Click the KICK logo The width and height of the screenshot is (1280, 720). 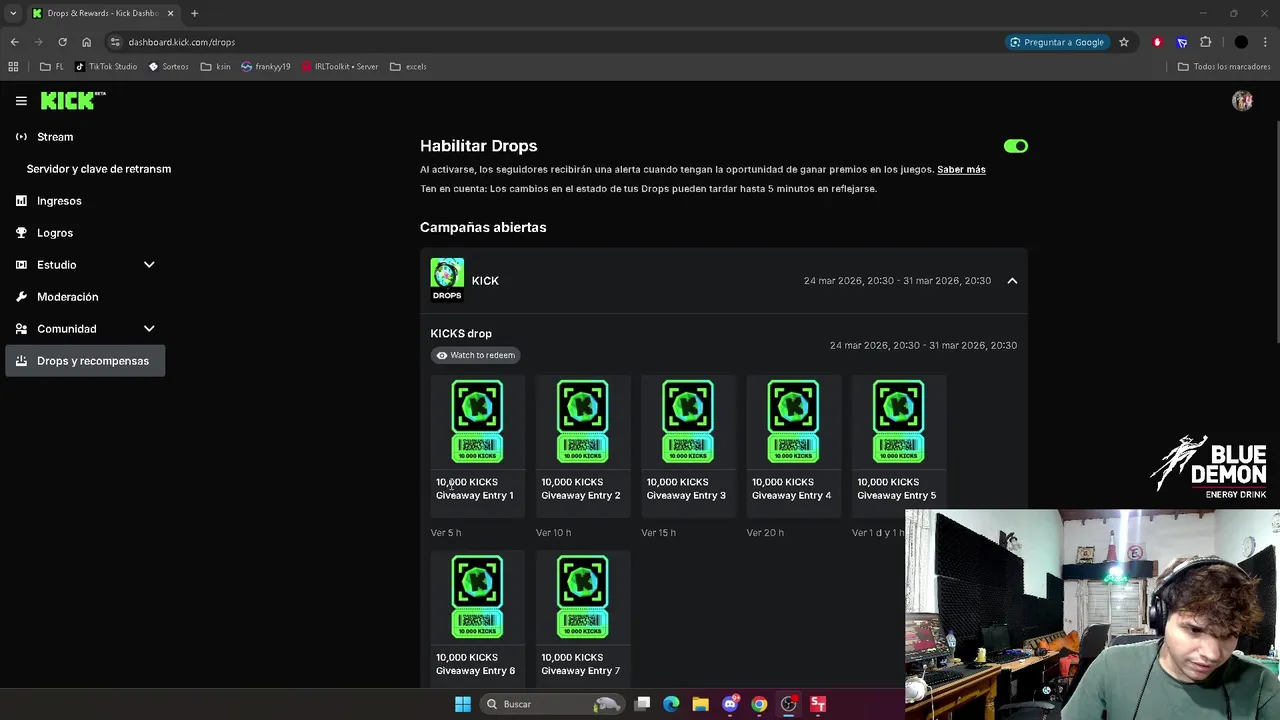(73, 100)
